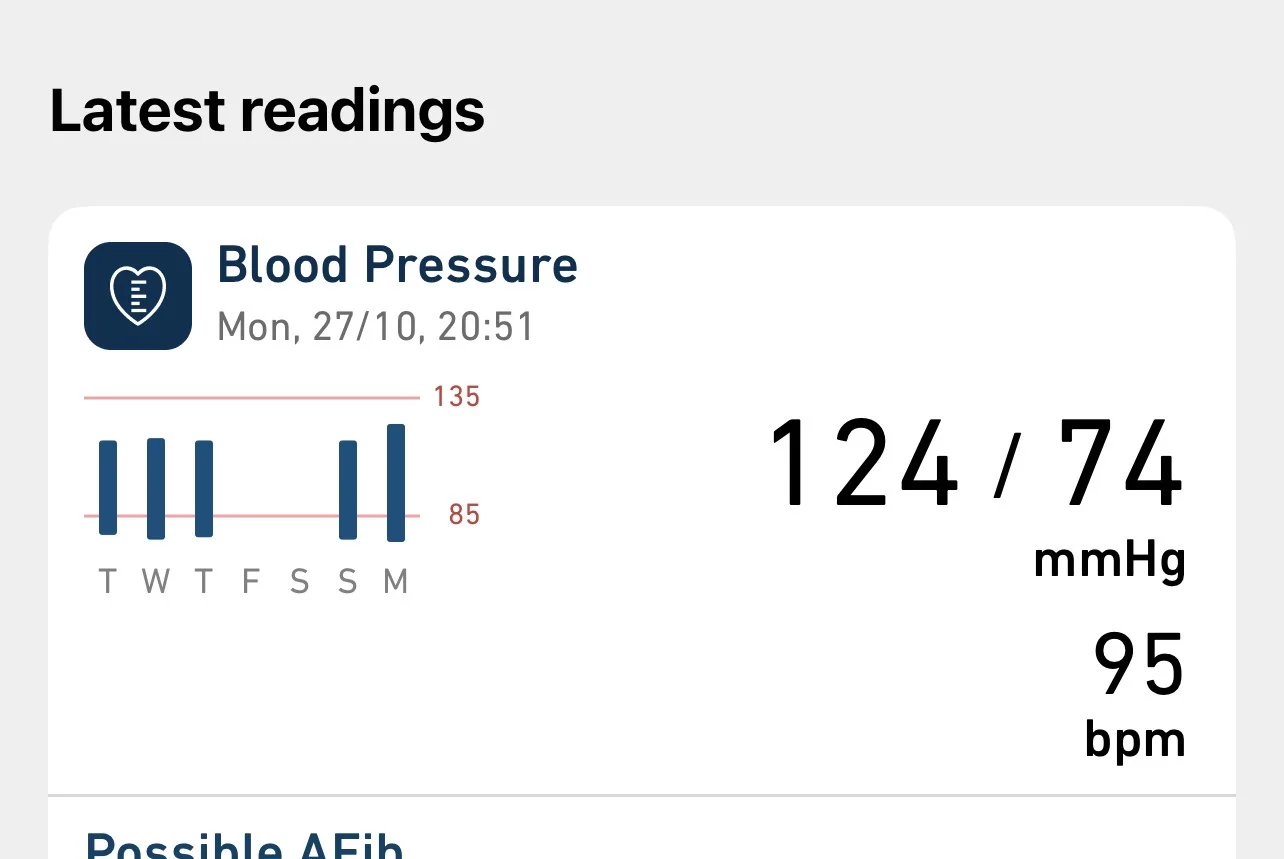Open the Possible AFib section
1284x859 pixels.
tap(245, 845)
